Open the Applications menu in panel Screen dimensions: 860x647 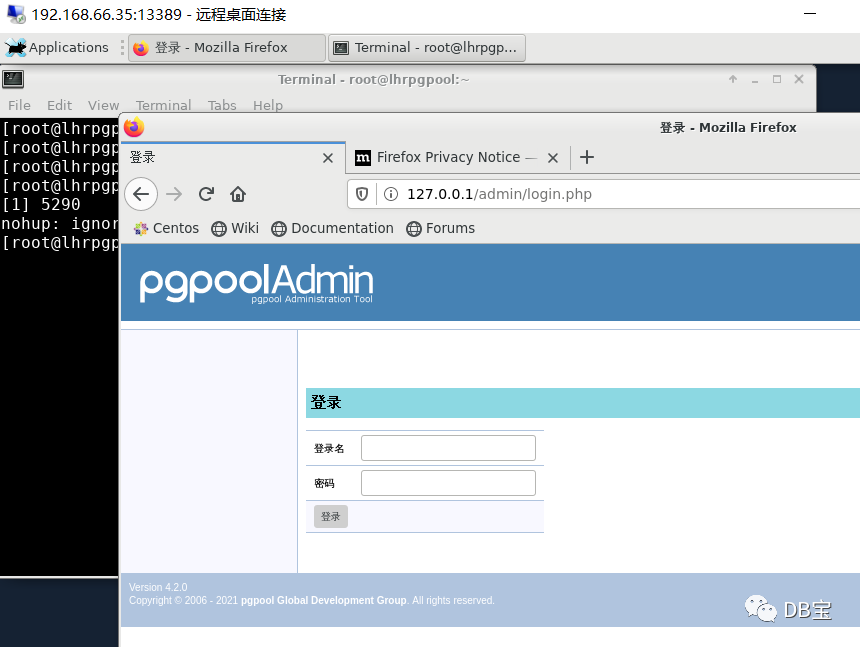(57, 48)
